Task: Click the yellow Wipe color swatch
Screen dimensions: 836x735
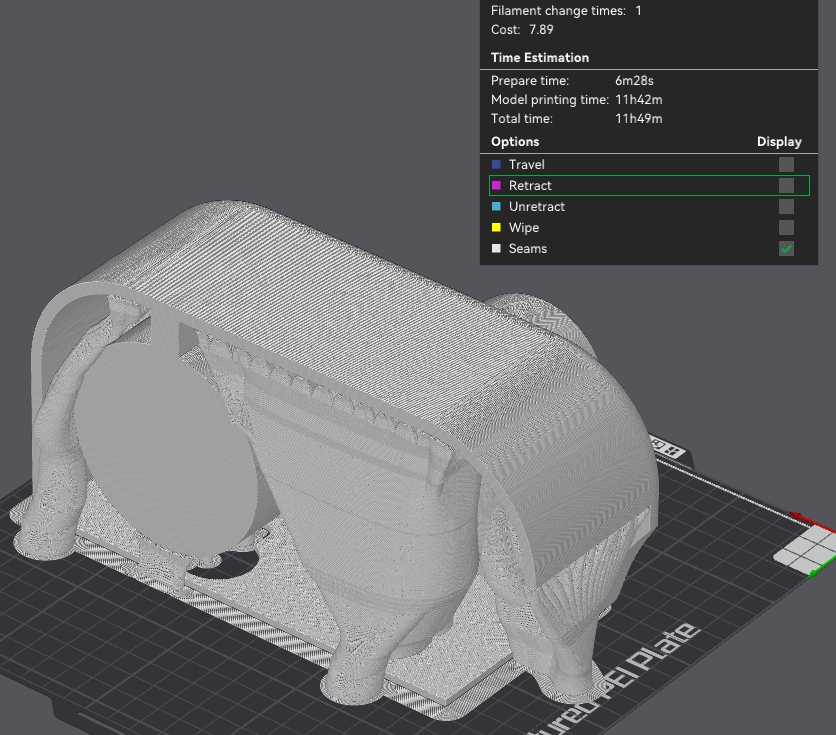Action: click(496, 228)
